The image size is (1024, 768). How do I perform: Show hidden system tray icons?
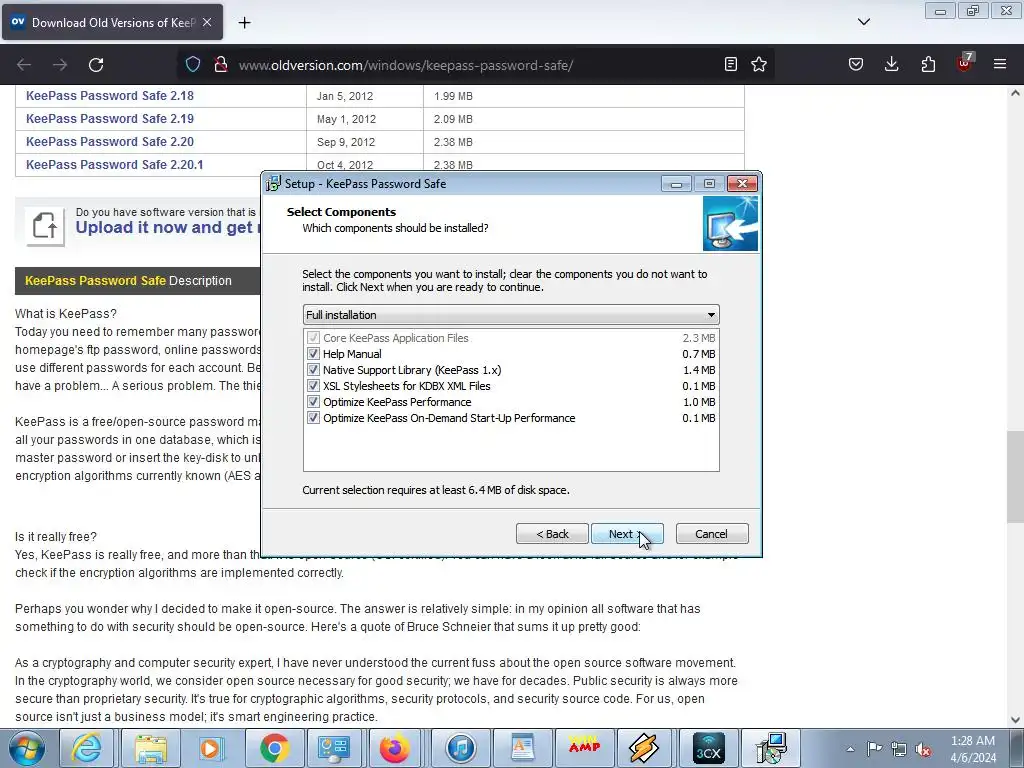850,749
